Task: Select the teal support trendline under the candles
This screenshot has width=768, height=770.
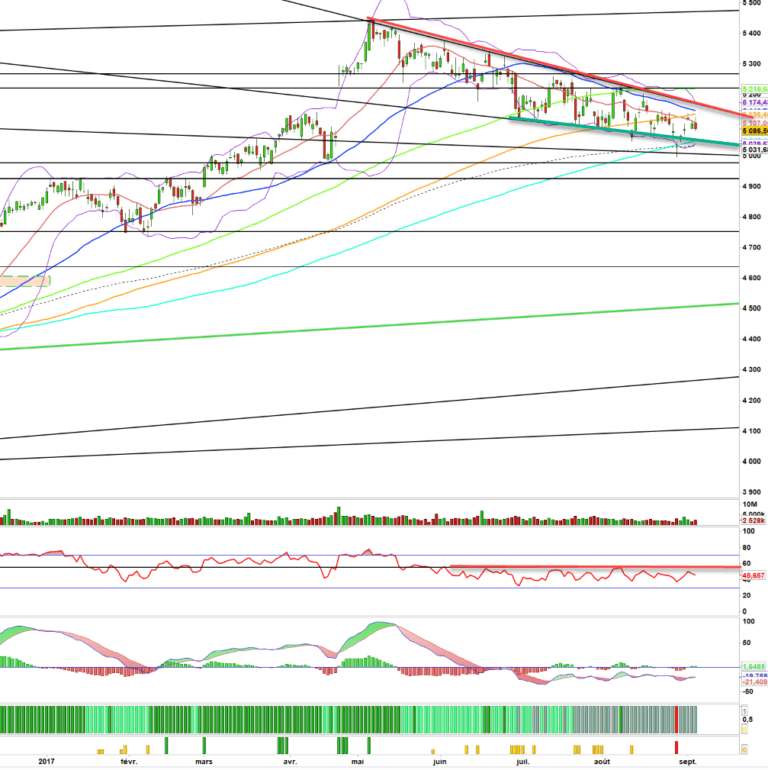Action: (x=600, y=128)
